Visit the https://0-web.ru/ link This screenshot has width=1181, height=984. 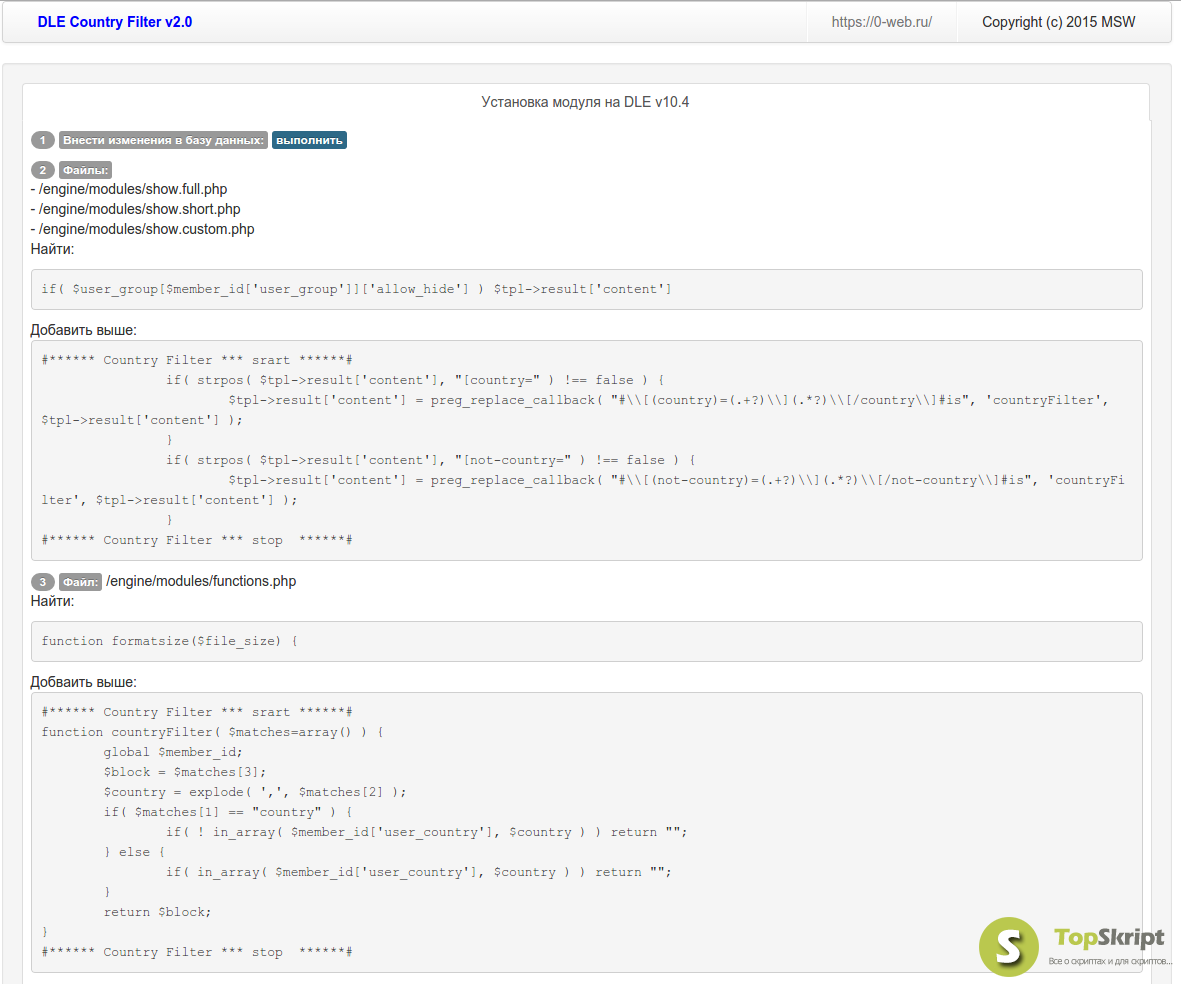tap(881, 22)
